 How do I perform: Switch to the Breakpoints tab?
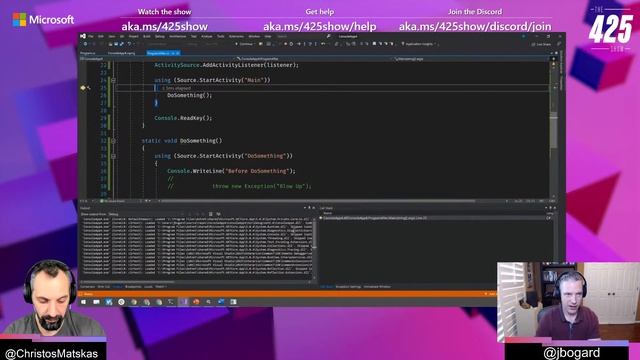pyautogui.click(x=133, y=287)
